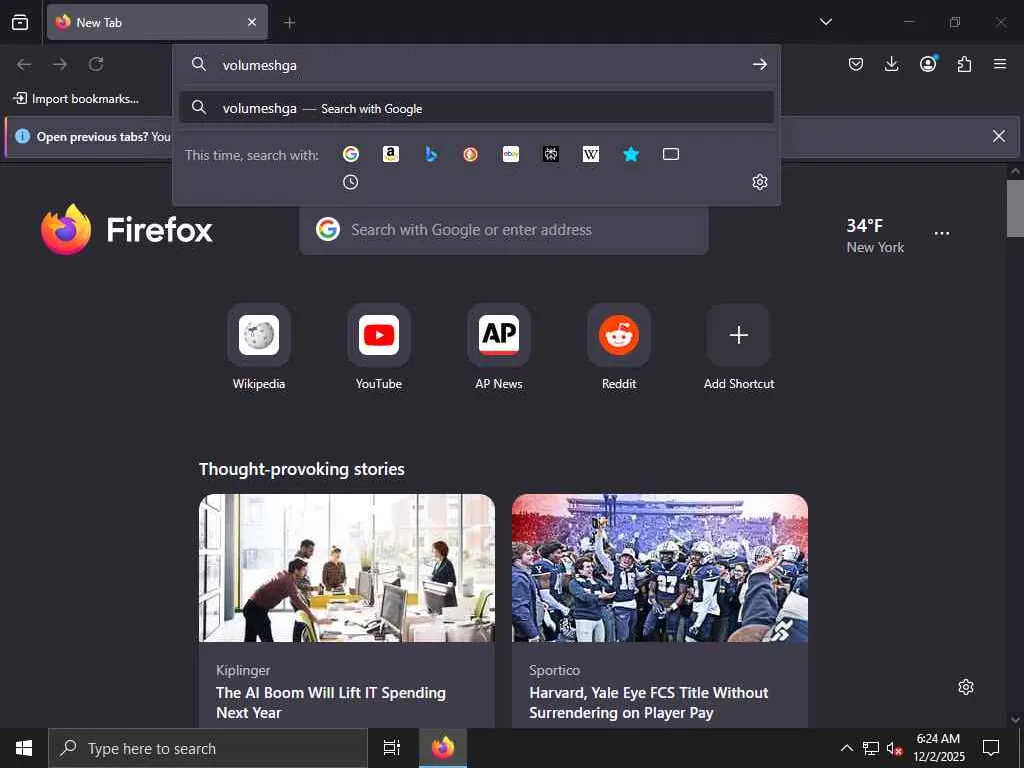Click the new tab page search box

coord(504,230)
